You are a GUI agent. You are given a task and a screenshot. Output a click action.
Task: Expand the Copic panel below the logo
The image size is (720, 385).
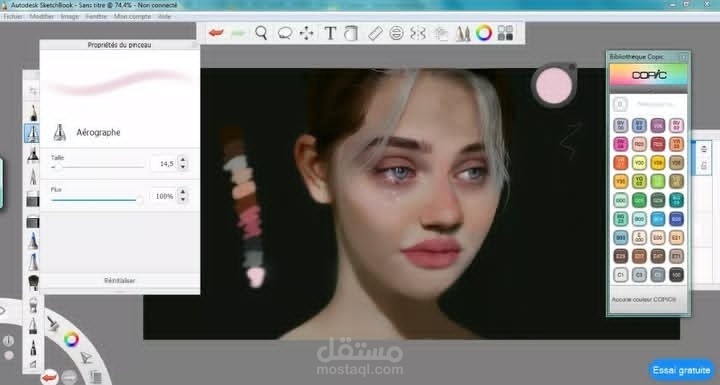[x=648, y=90]
